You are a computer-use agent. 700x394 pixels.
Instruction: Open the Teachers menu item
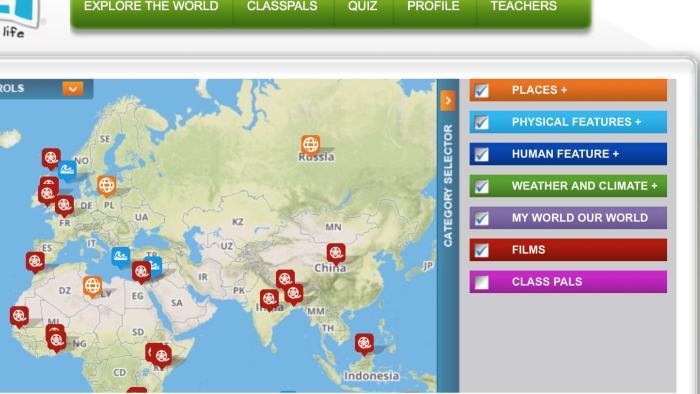pyautogui.click(x=523, y=6)
